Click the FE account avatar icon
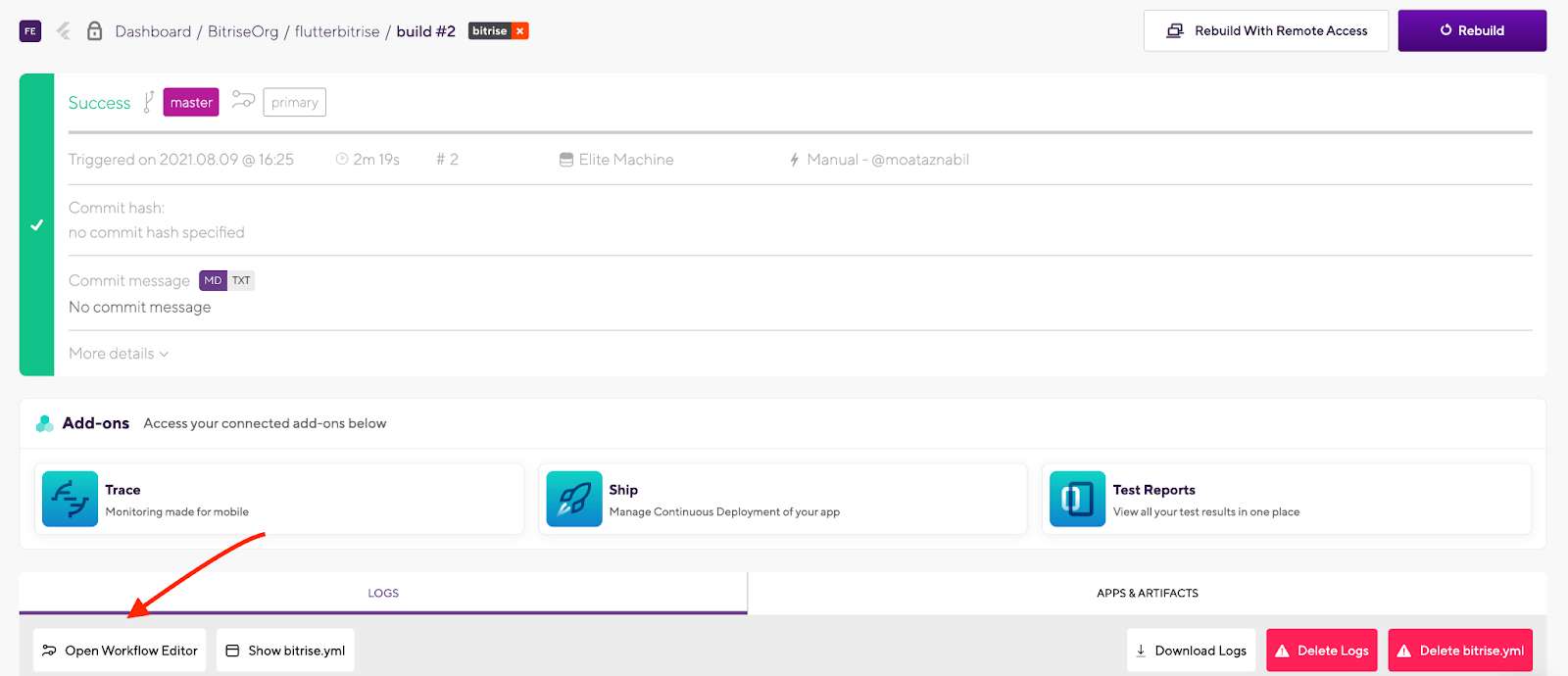This screenshot has width=1568, height=676. (30, 31)
